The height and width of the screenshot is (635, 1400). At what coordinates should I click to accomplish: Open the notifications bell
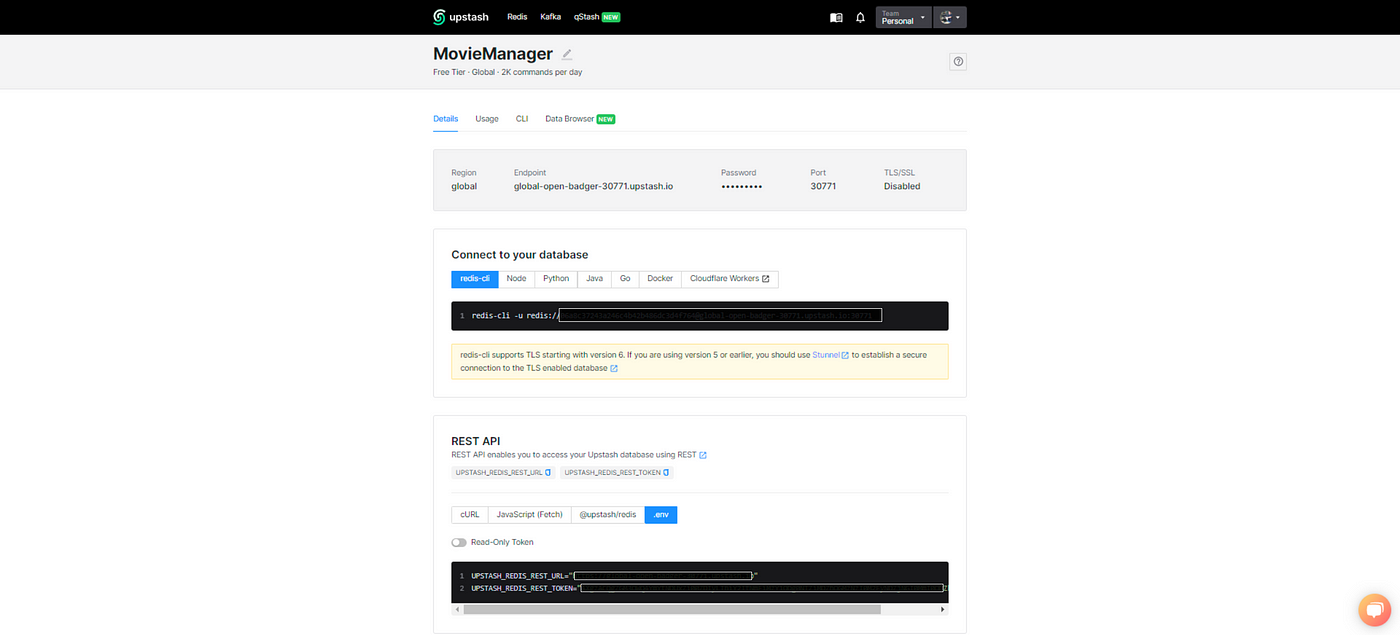(860, 17)
